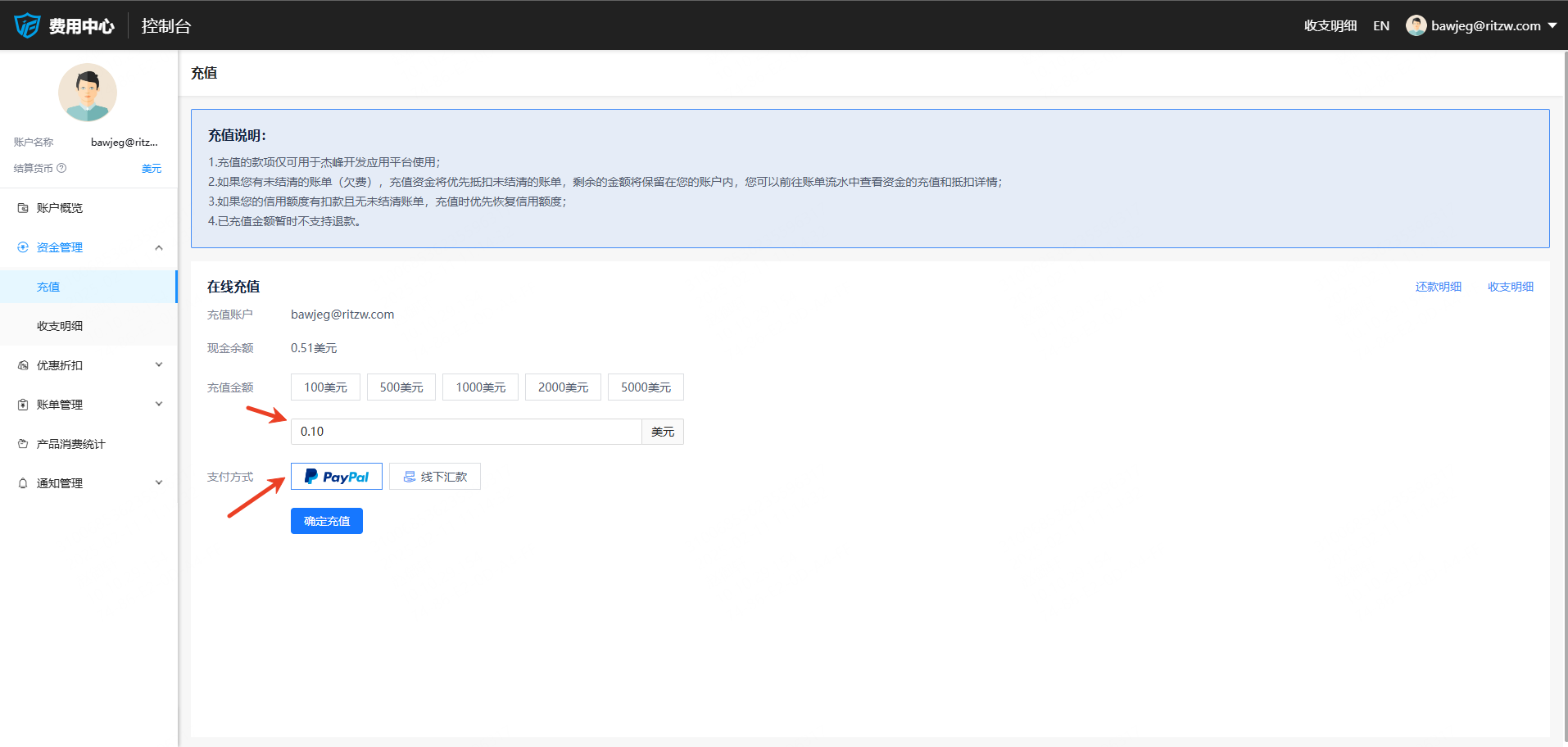Collapse the 资金管理 menu chevron
The height and width of the screenshot is (747, 1568).
(159, 247)
